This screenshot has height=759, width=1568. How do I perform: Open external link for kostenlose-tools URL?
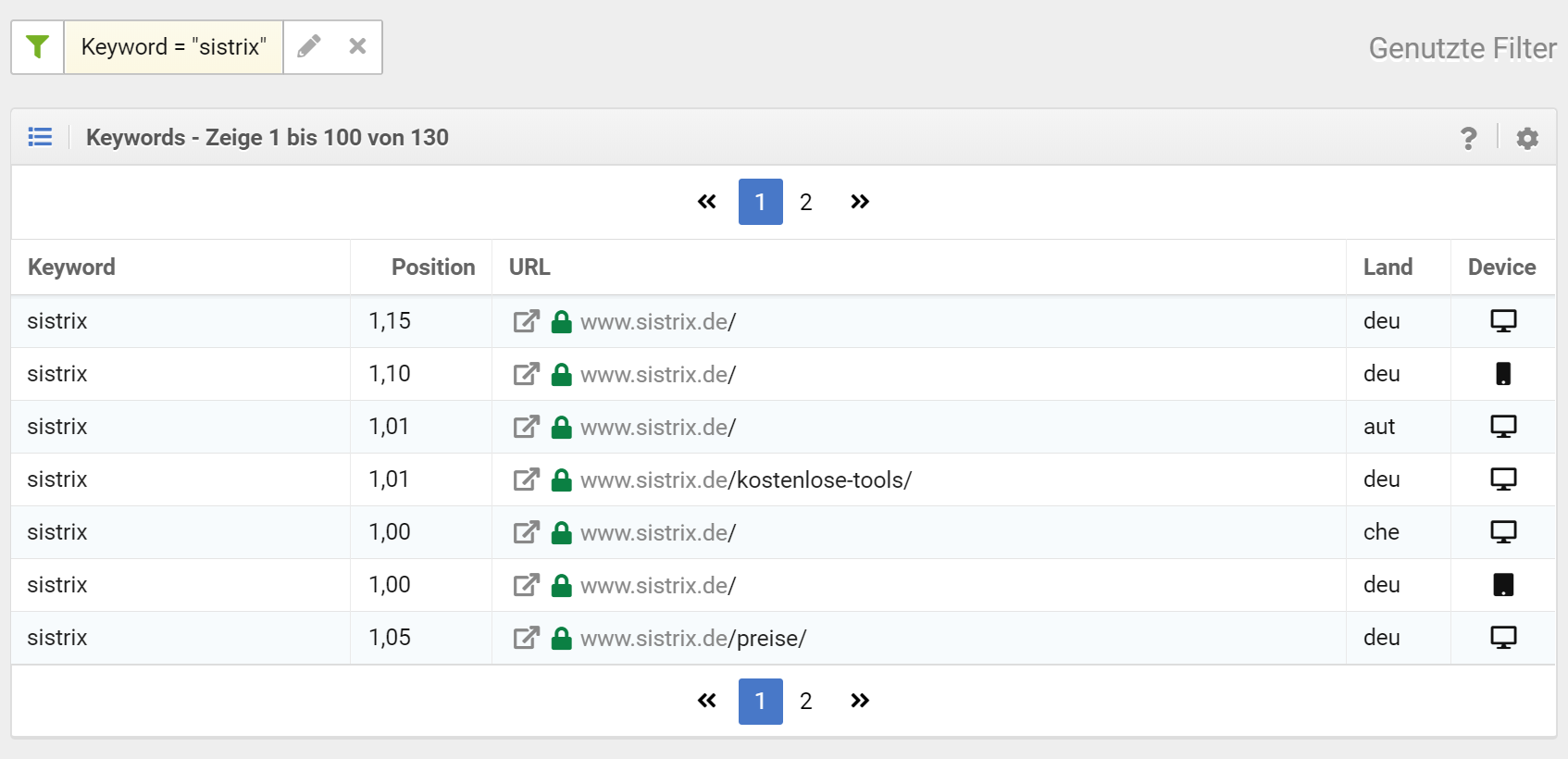(x=526, y=479)
